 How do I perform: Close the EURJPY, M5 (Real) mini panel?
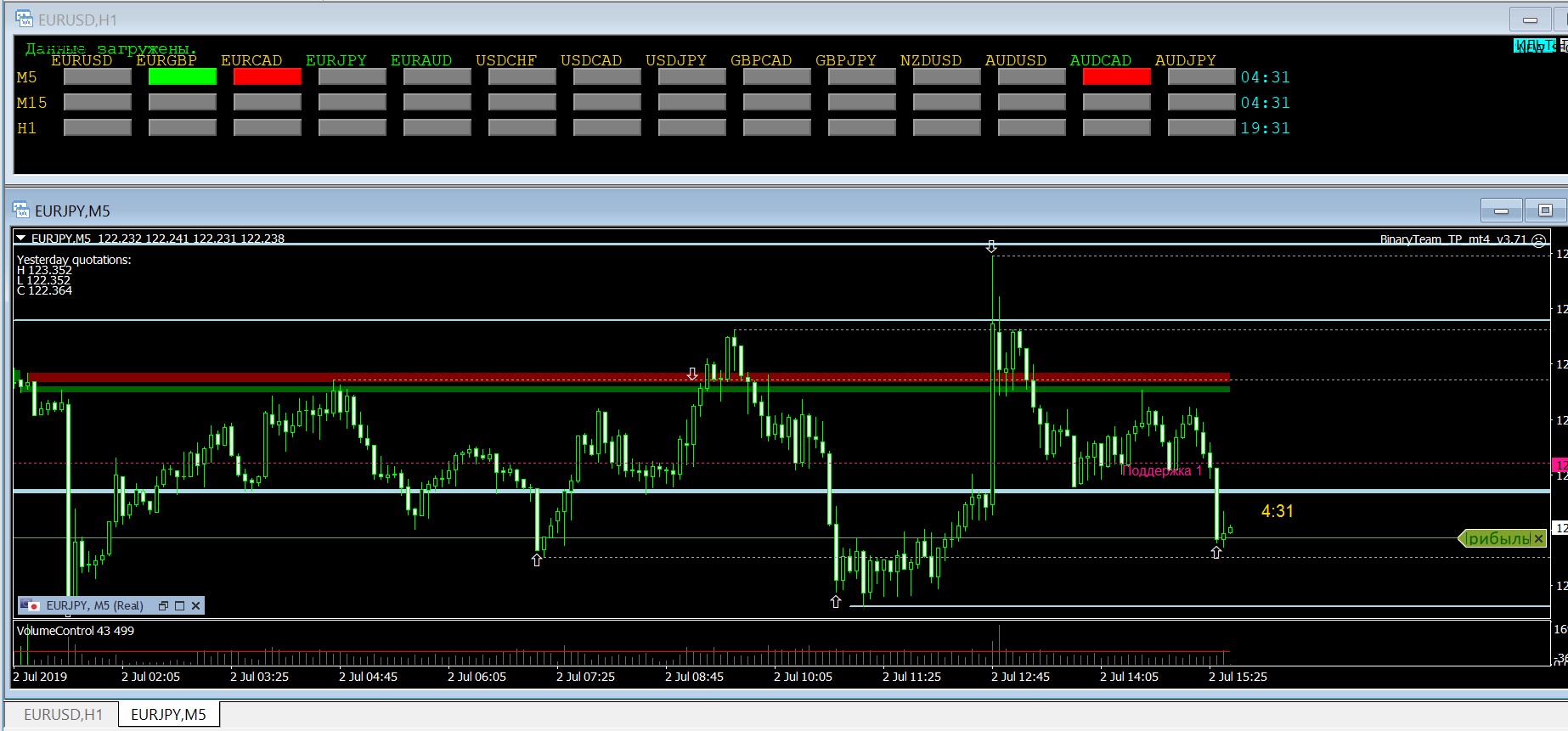point(195,605)
